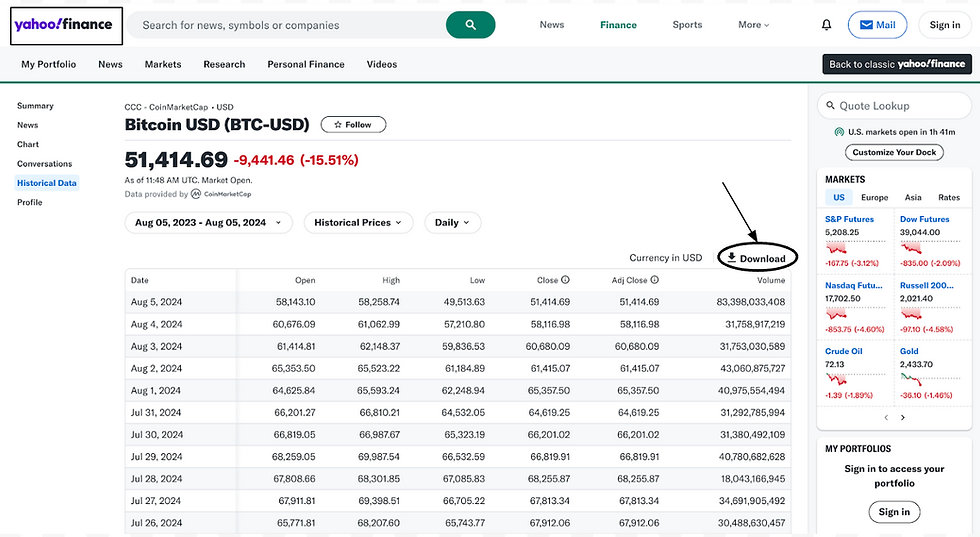Open News in the sub navigation bar
Viewport: 980px width, 537px height.
(x=110, y=64)
